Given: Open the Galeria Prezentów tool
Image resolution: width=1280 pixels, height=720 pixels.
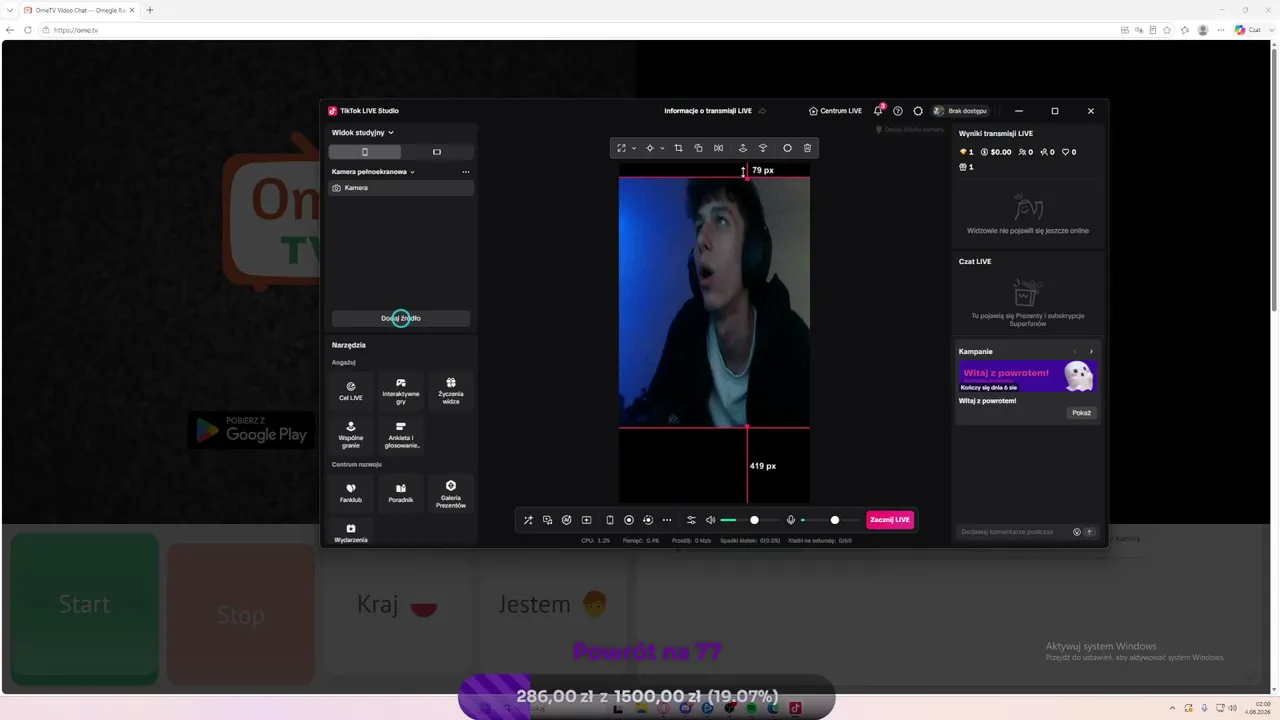Looking at the screenshot, I should point(451,492).
